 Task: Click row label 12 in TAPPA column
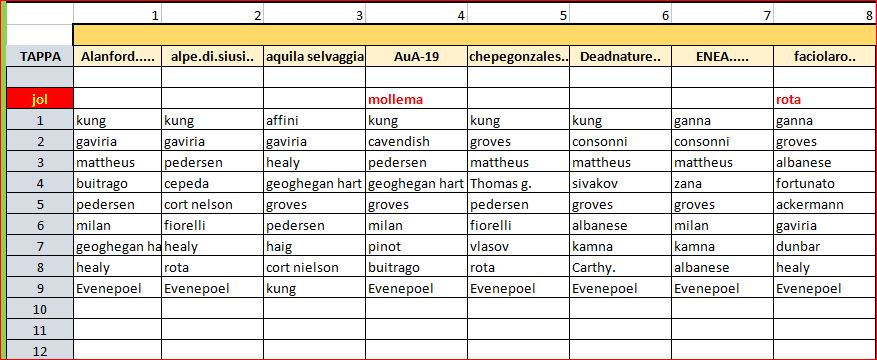coord(40,350)
